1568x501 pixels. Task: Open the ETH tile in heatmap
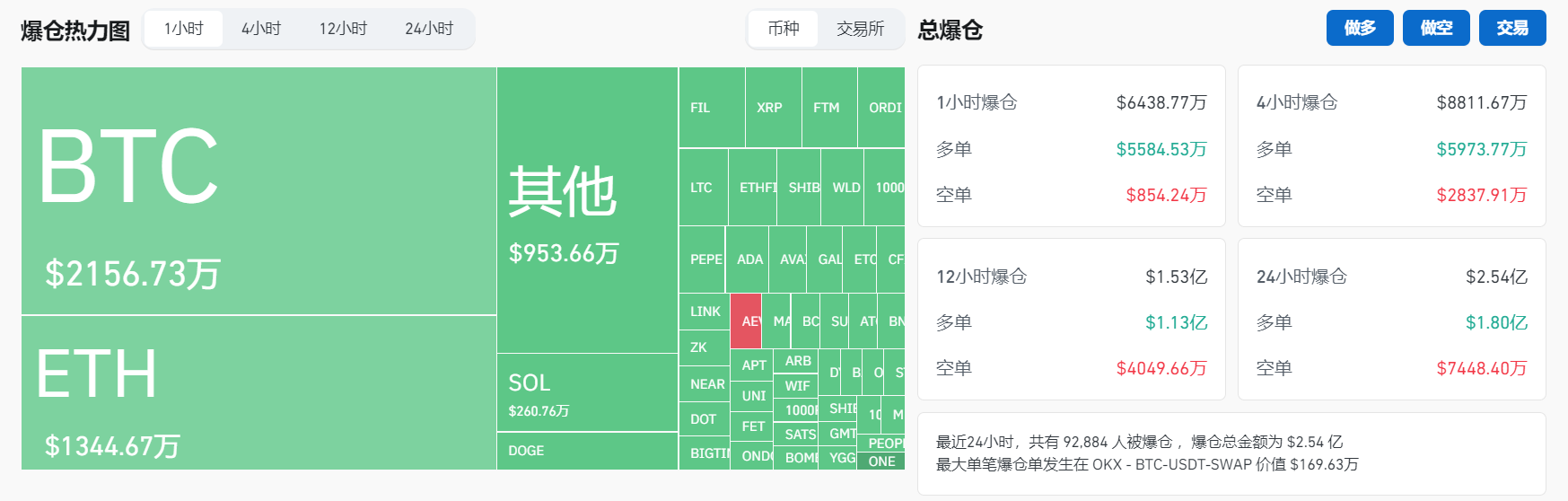pyautogui.click(x=258, y=392)
